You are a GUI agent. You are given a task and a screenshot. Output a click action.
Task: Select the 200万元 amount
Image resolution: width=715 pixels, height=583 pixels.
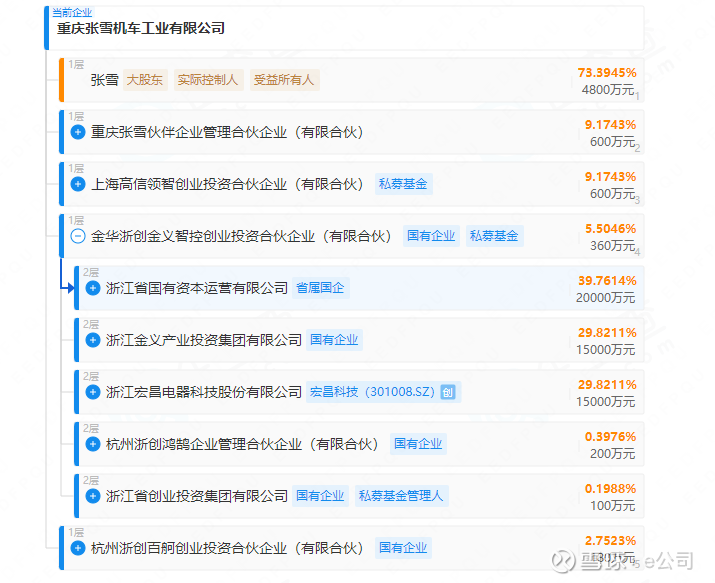point(612,454)
